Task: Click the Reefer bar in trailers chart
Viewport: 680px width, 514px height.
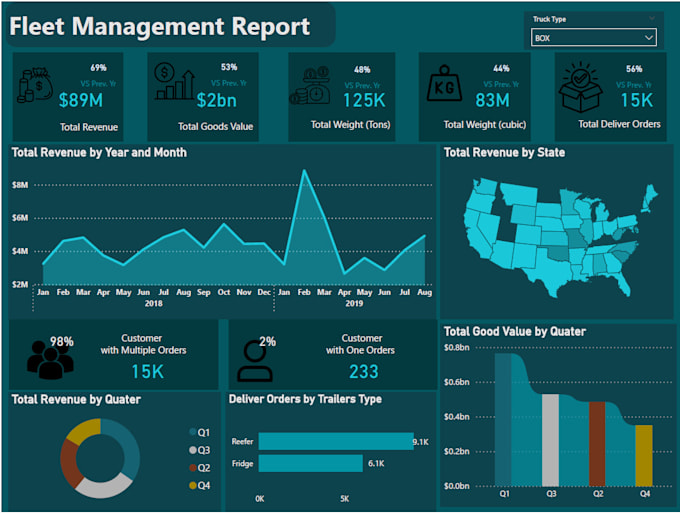Action: click(336, 441)
